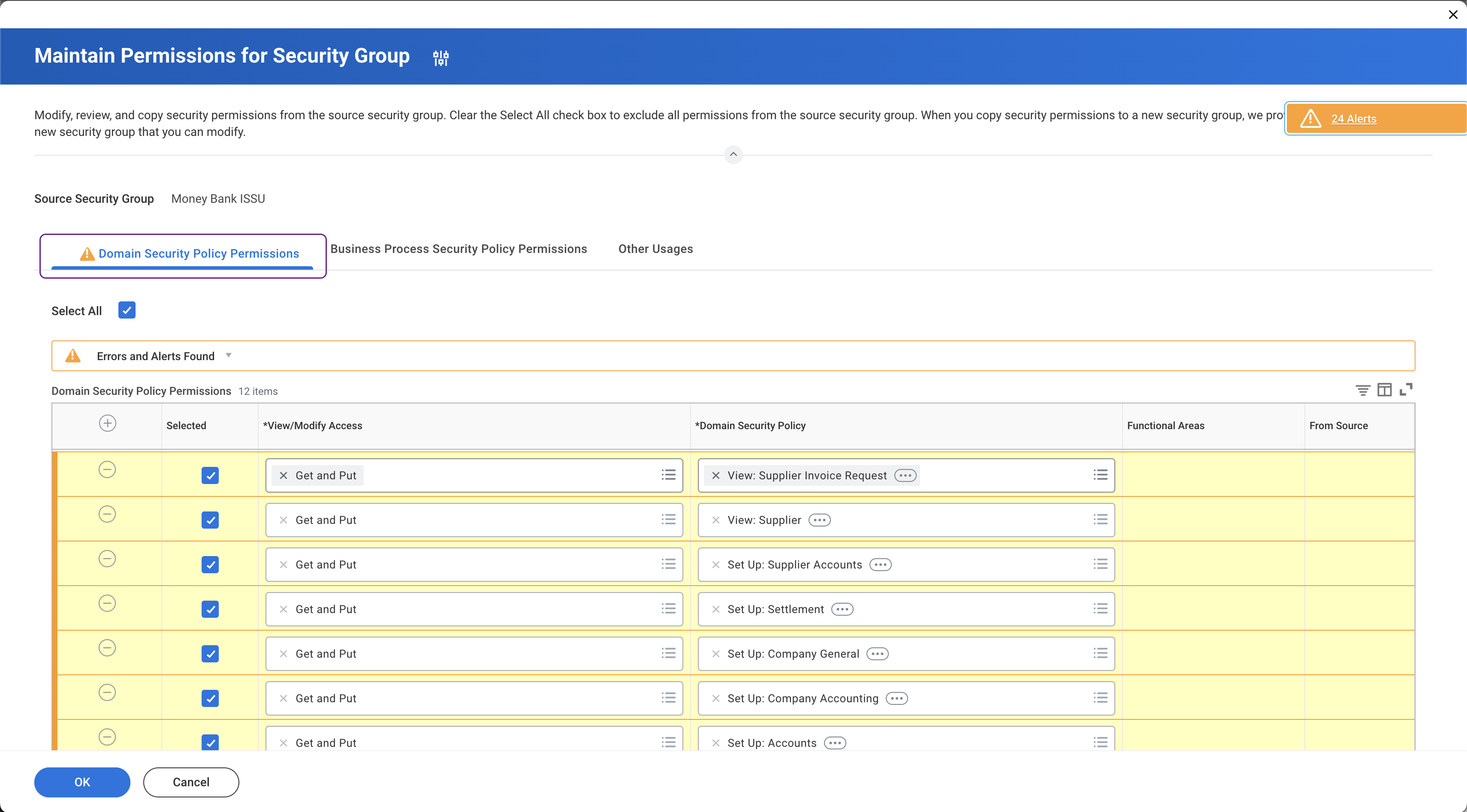Open policy prompt list for Supplier Accounts
The width and height of the screenshot is (1467, 812).
[1100, 564]
